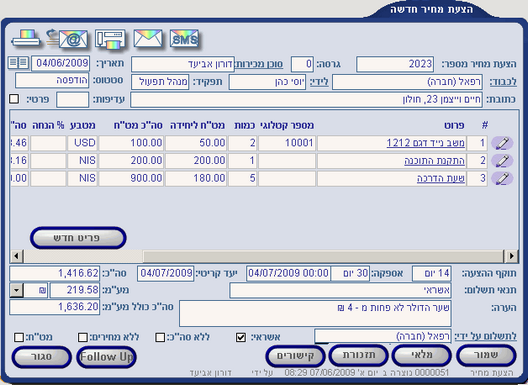Image resolution: width=528 pixels, height=385 pixels.
Task: Click the quote number field showing 2023
Action: (x=395, y=64)
